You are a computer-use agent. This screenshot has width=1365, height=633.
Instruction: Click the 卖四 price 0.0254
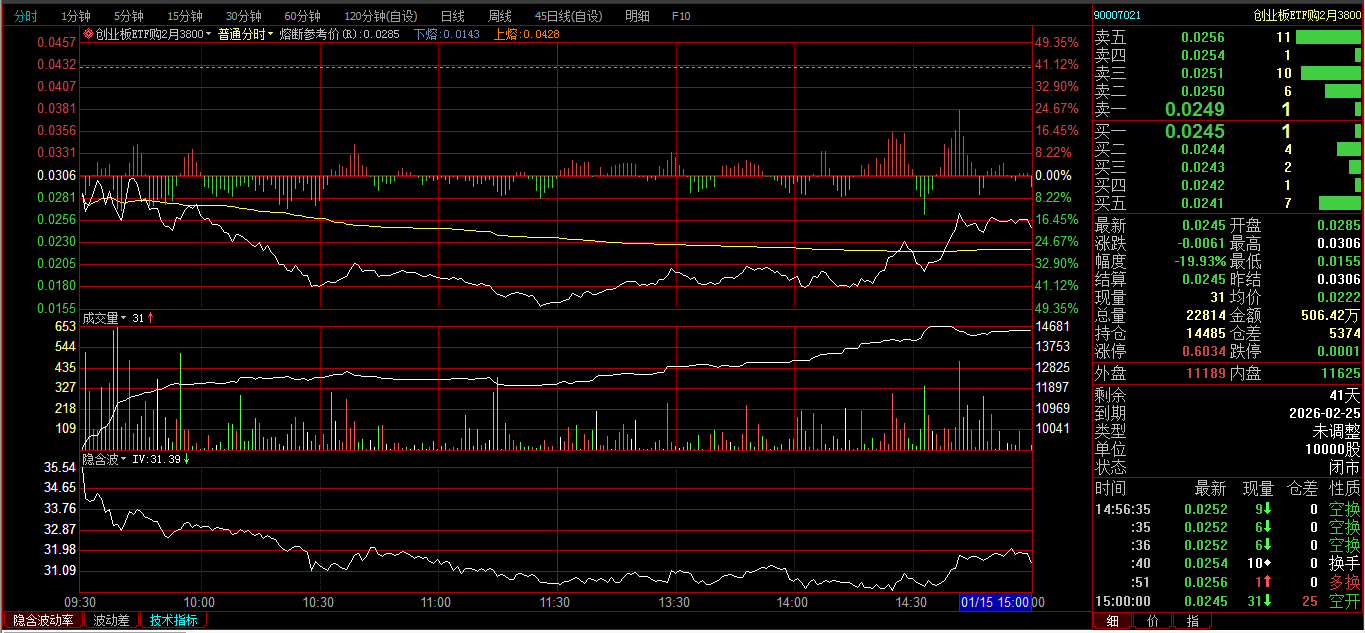1202,55
